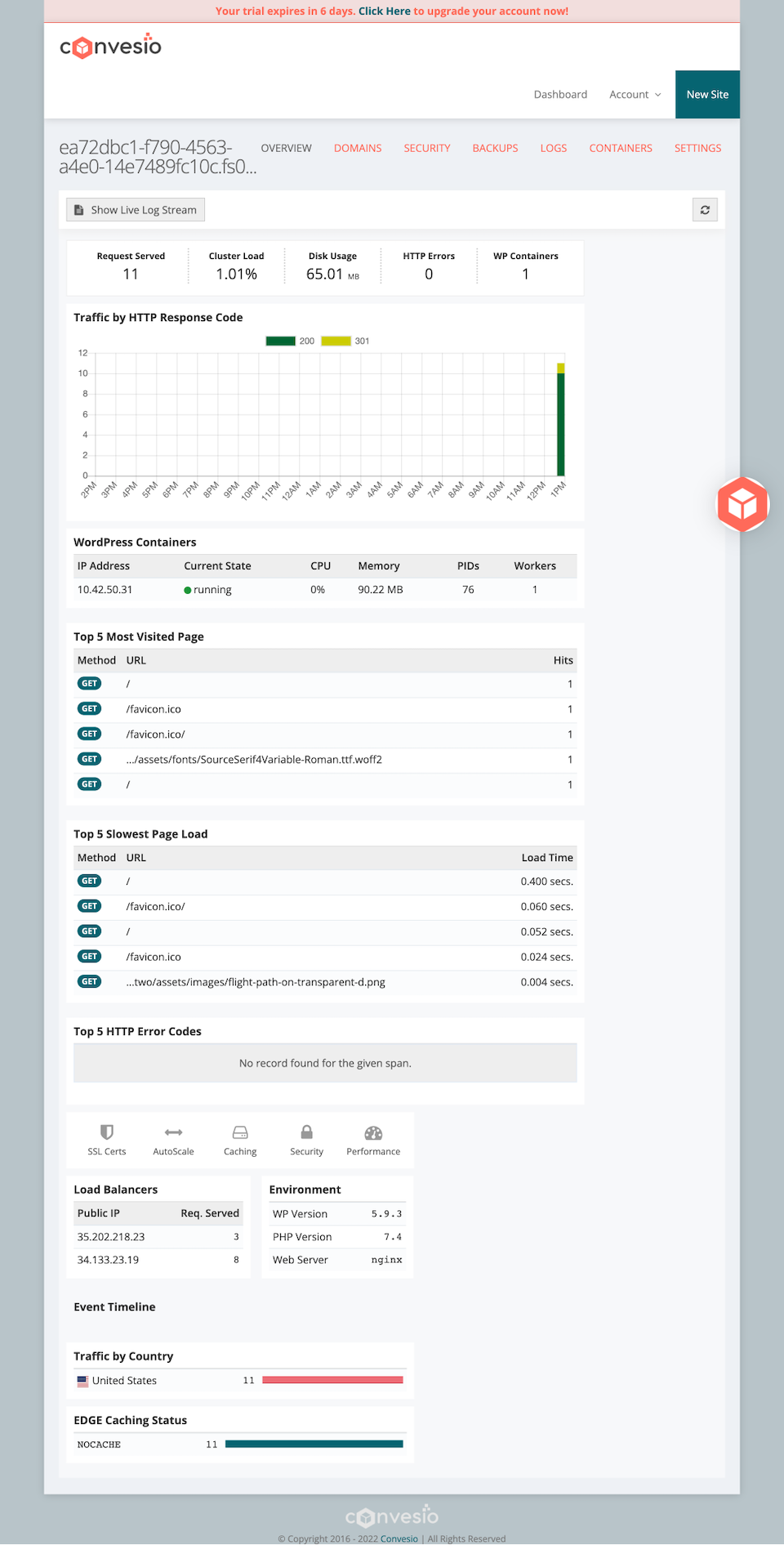Switch to the LOGS tab
This screenshot has width=784, height=1545.
click(554, 149)
